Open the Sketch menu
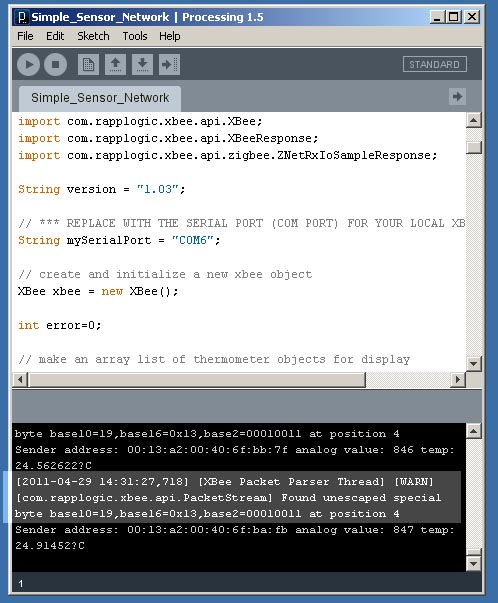The height and width of the screenshot is (603, 498). click(x=93, y=36)
